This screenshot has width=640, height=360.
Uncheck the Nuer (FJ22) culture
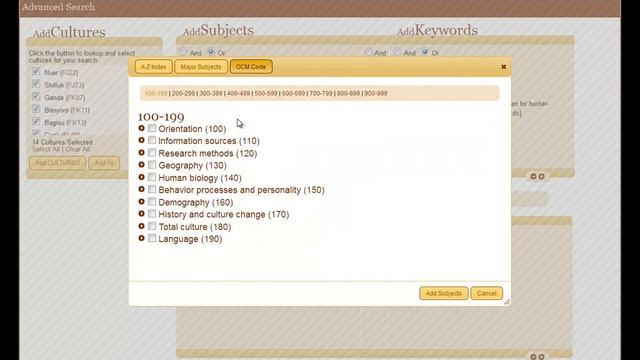[36, 71]
